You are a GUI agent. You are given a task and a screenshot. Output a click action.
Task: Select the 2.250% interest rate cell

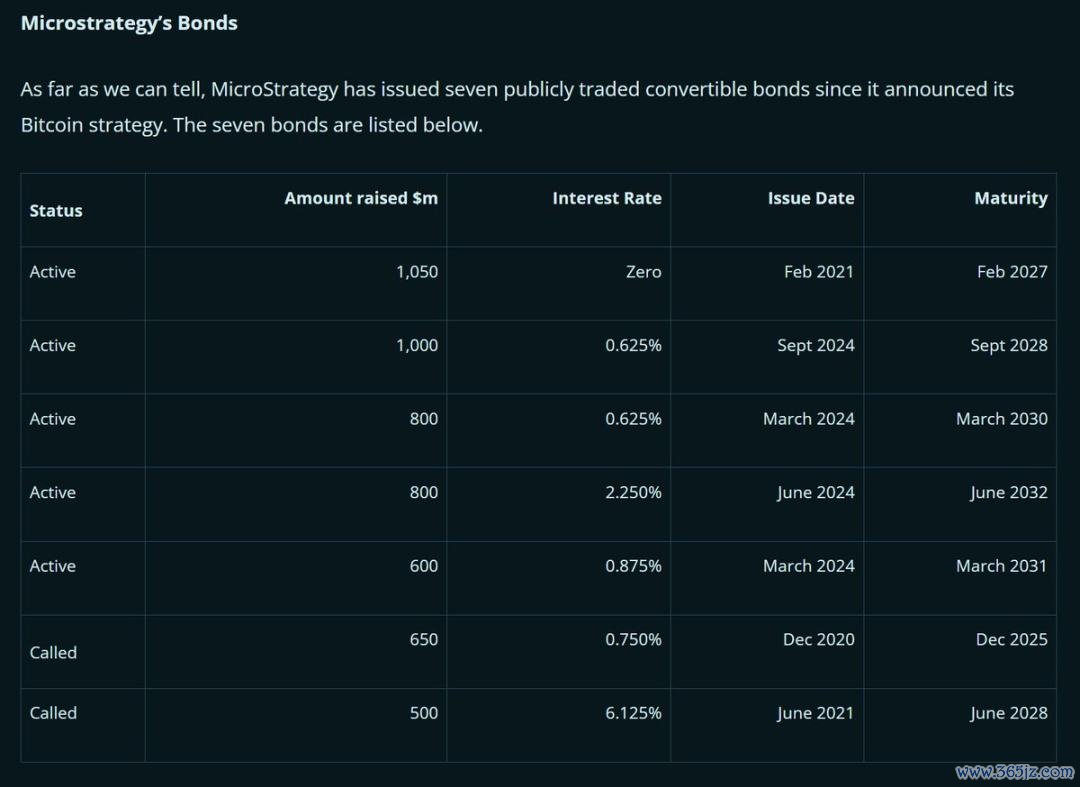click(633, 492)
